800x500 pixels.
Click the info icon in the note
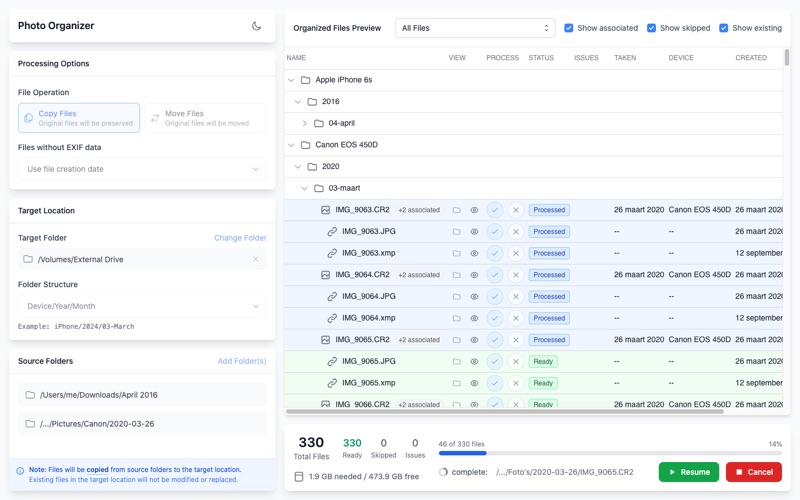point(20,470)
